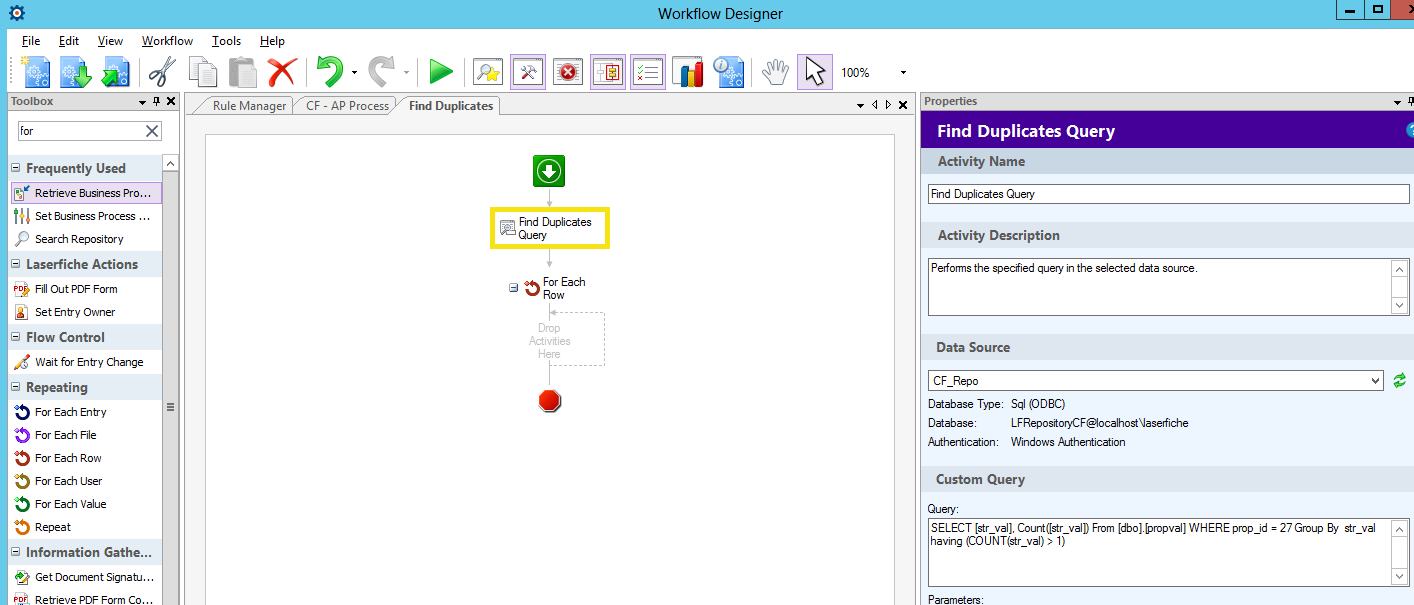1414x605 pixels.
Task: Open the 100% zoom level dropdown
Action: [x=903, y=73]
